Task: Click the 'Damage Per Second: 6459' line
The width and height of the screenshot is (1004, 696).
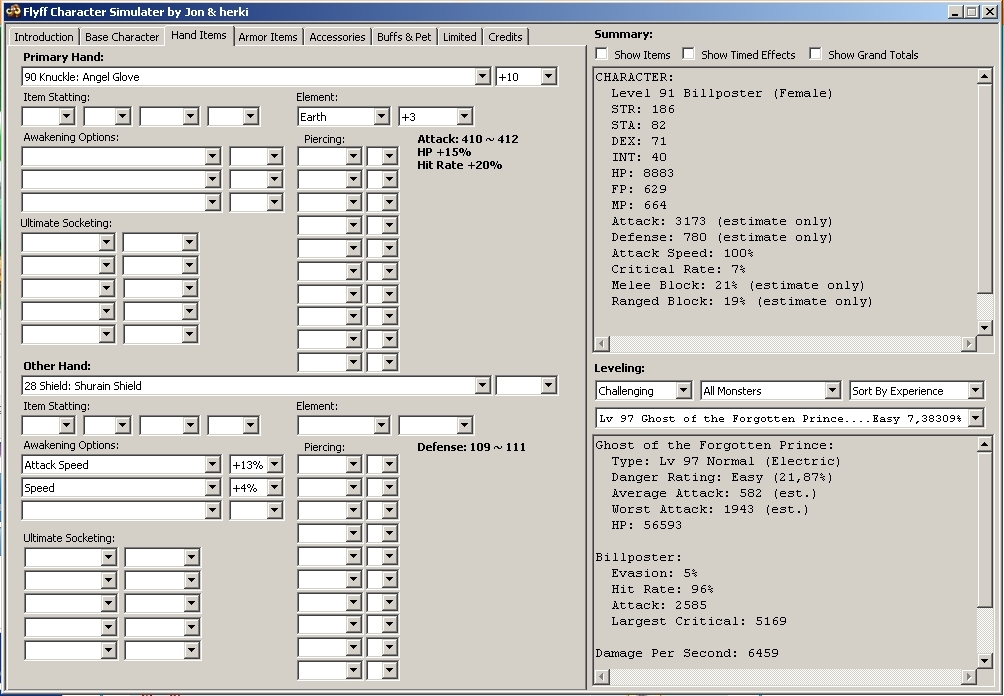Action: (687, 654)
